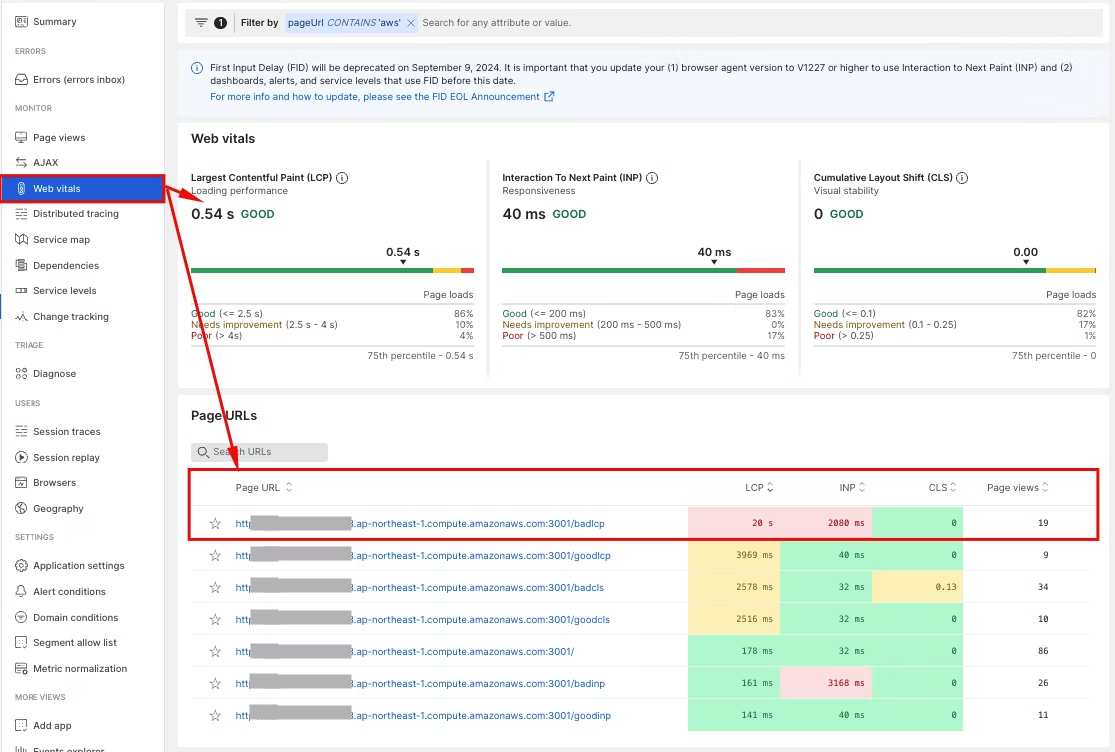This screenshot has width=1115, height=752.
Task: Star the /badcls page URL row
Action: [215, 588]
